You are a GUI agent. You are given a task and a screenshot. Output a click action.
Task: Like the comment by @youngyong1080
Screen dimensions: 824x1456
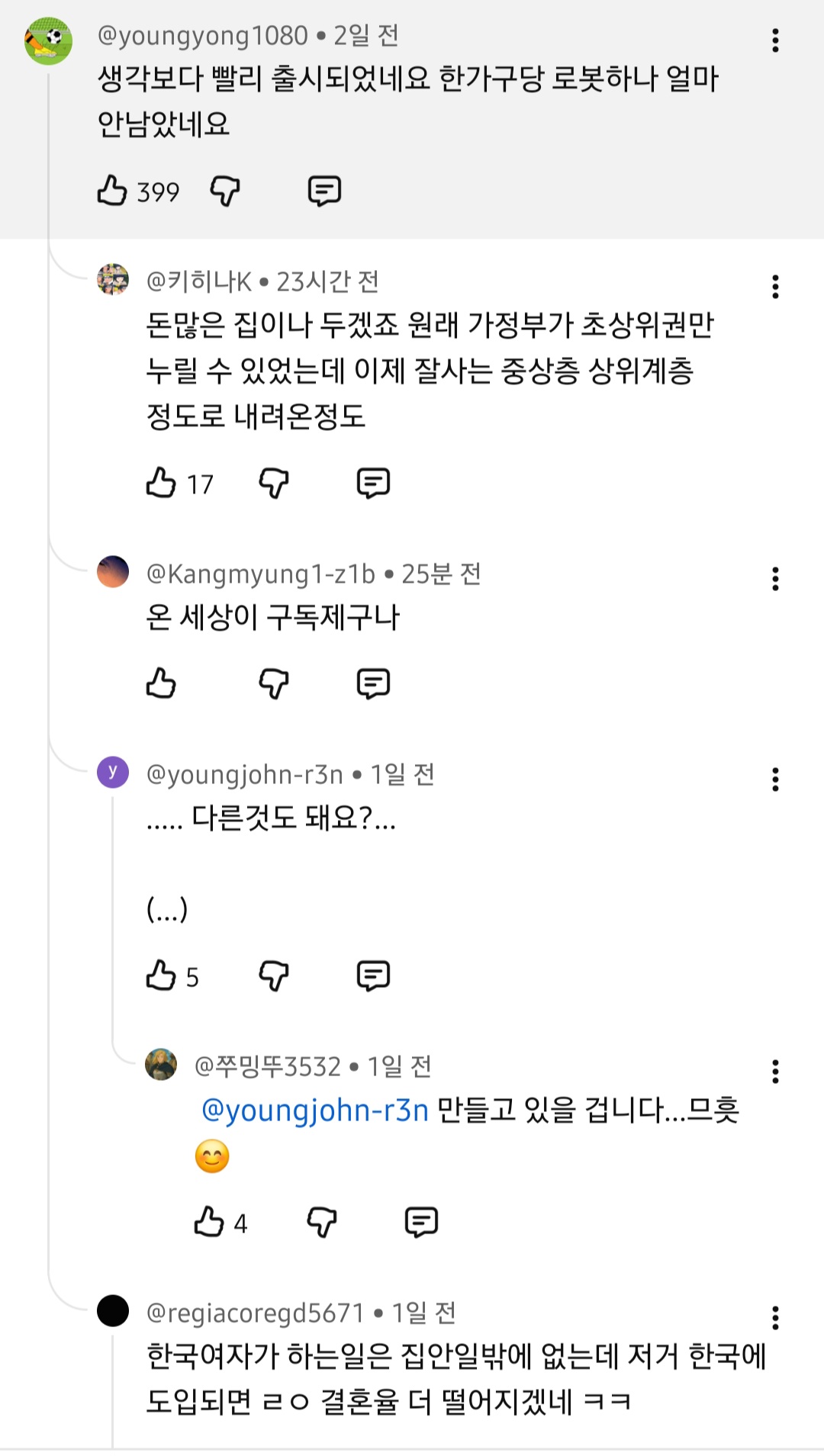[x=112, y=191]
